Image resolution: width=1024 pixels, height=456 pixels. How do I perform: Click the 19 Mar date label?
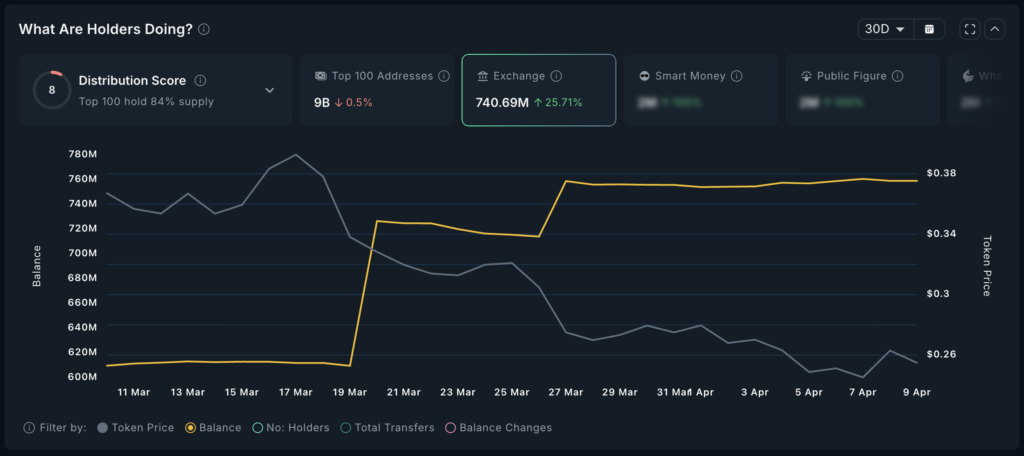click(349, 392)
